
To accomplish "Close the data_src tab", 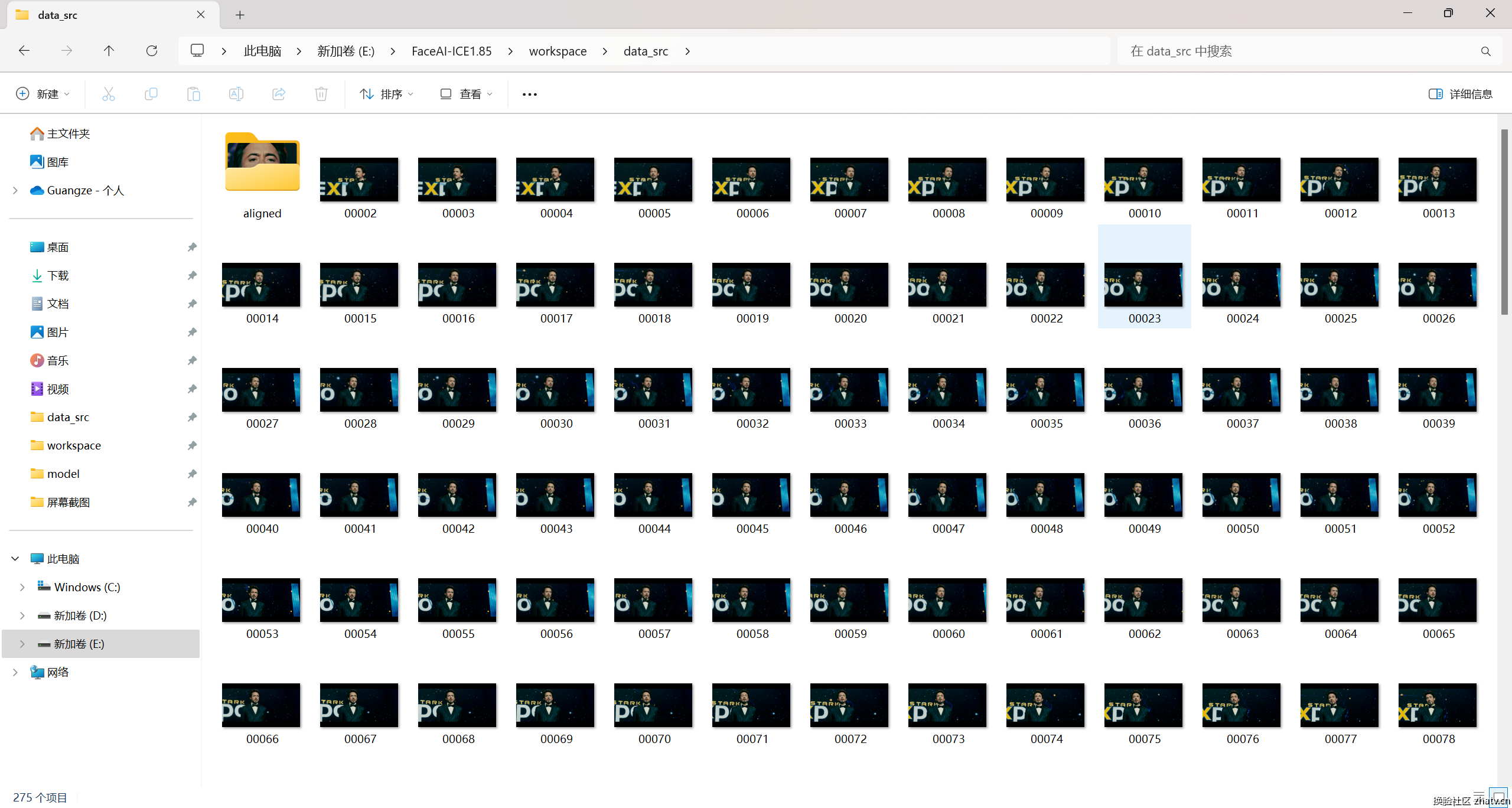I will coord(201,15).
